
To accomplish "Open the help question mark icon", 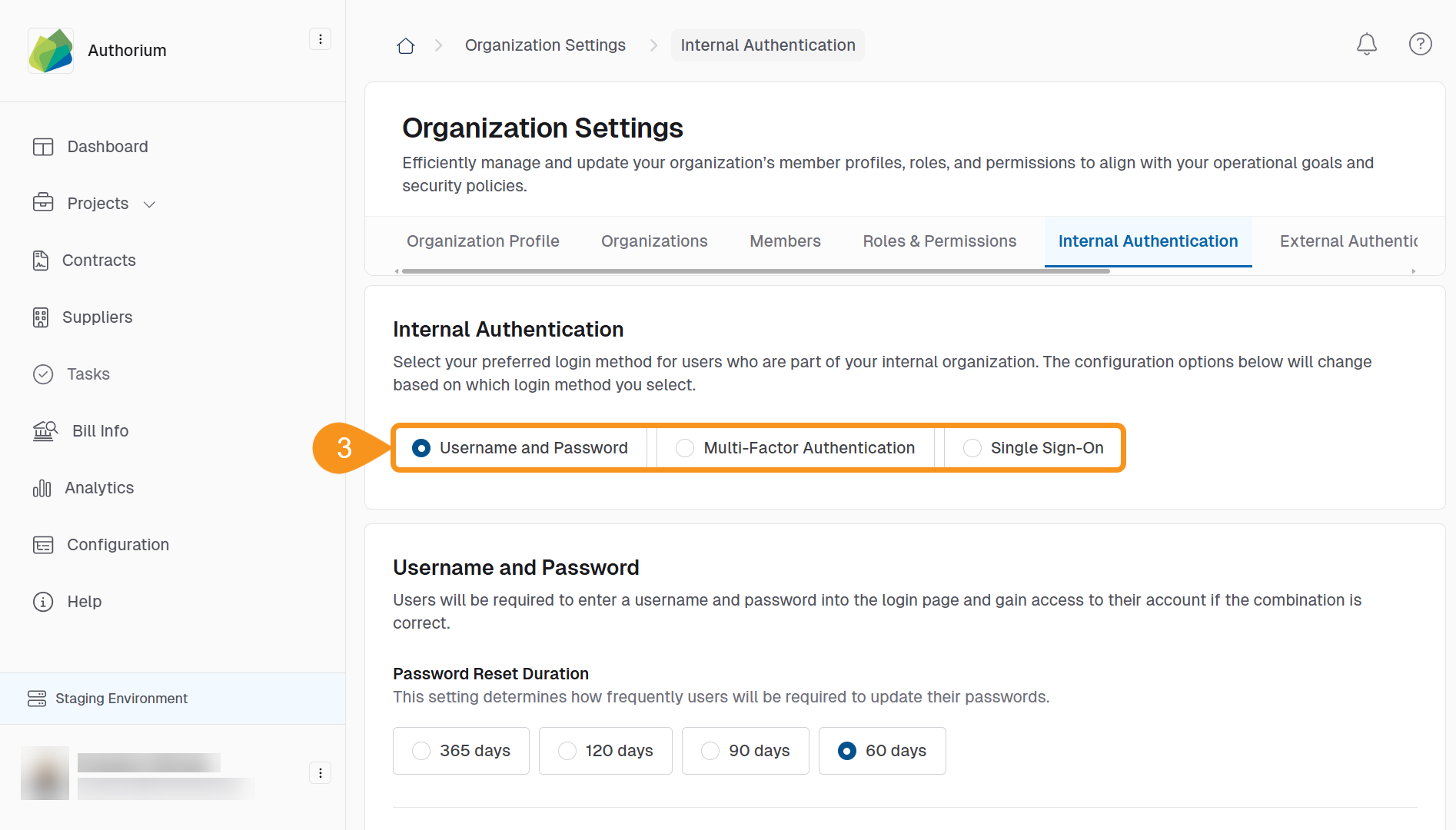I will click(x=1420, y=45).
